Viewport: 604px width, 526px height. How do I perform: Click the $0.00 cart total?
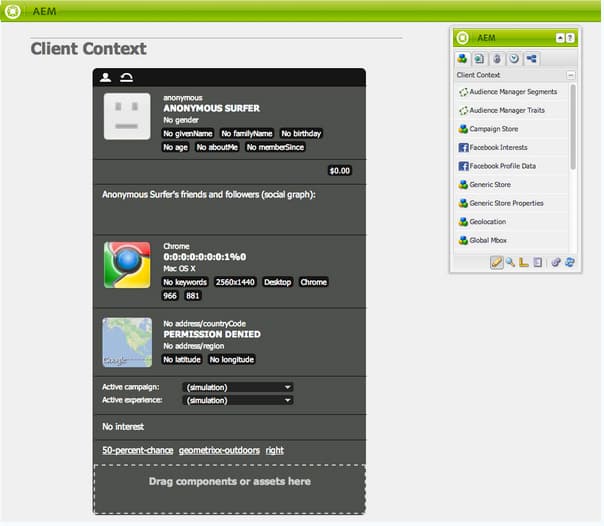click(340, 171)
